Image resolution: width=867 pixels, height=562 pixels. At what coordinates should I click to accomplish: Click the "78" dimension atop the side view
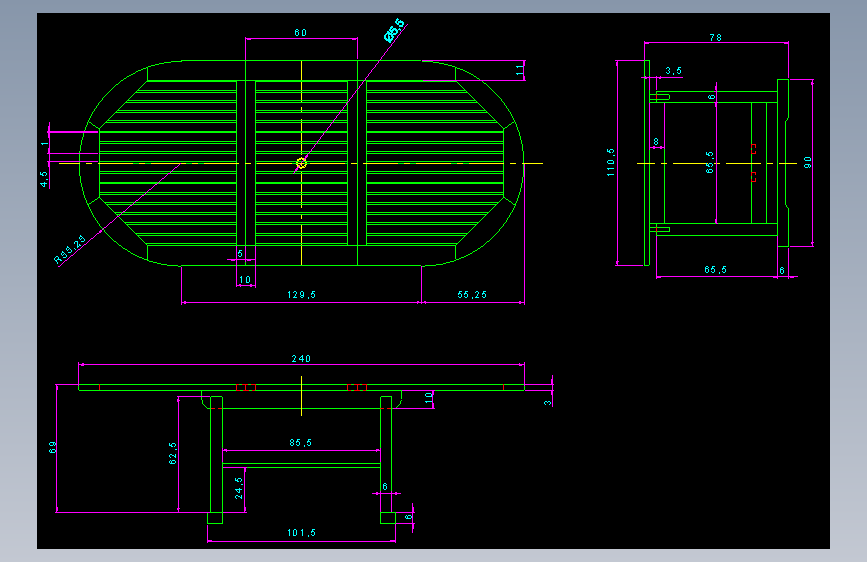[x=715, y=38]
